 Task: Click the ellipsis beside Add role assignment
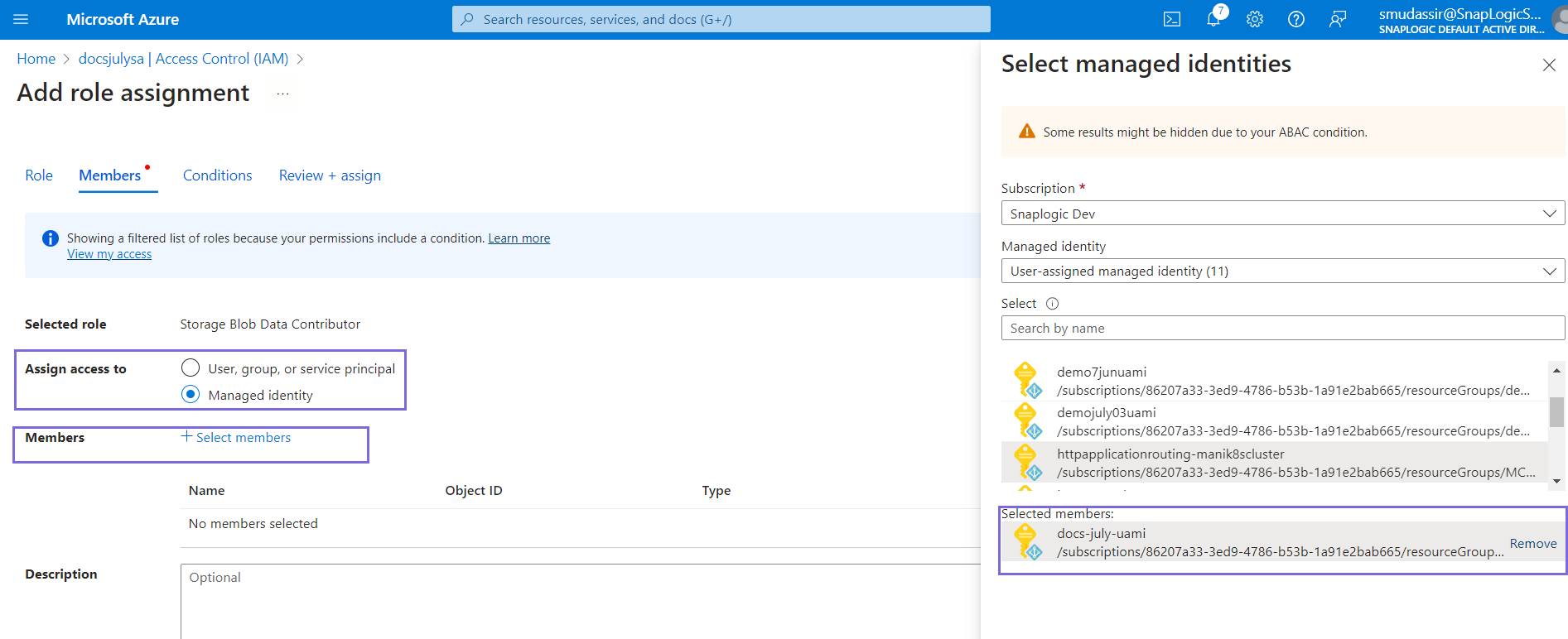point(282,94)
